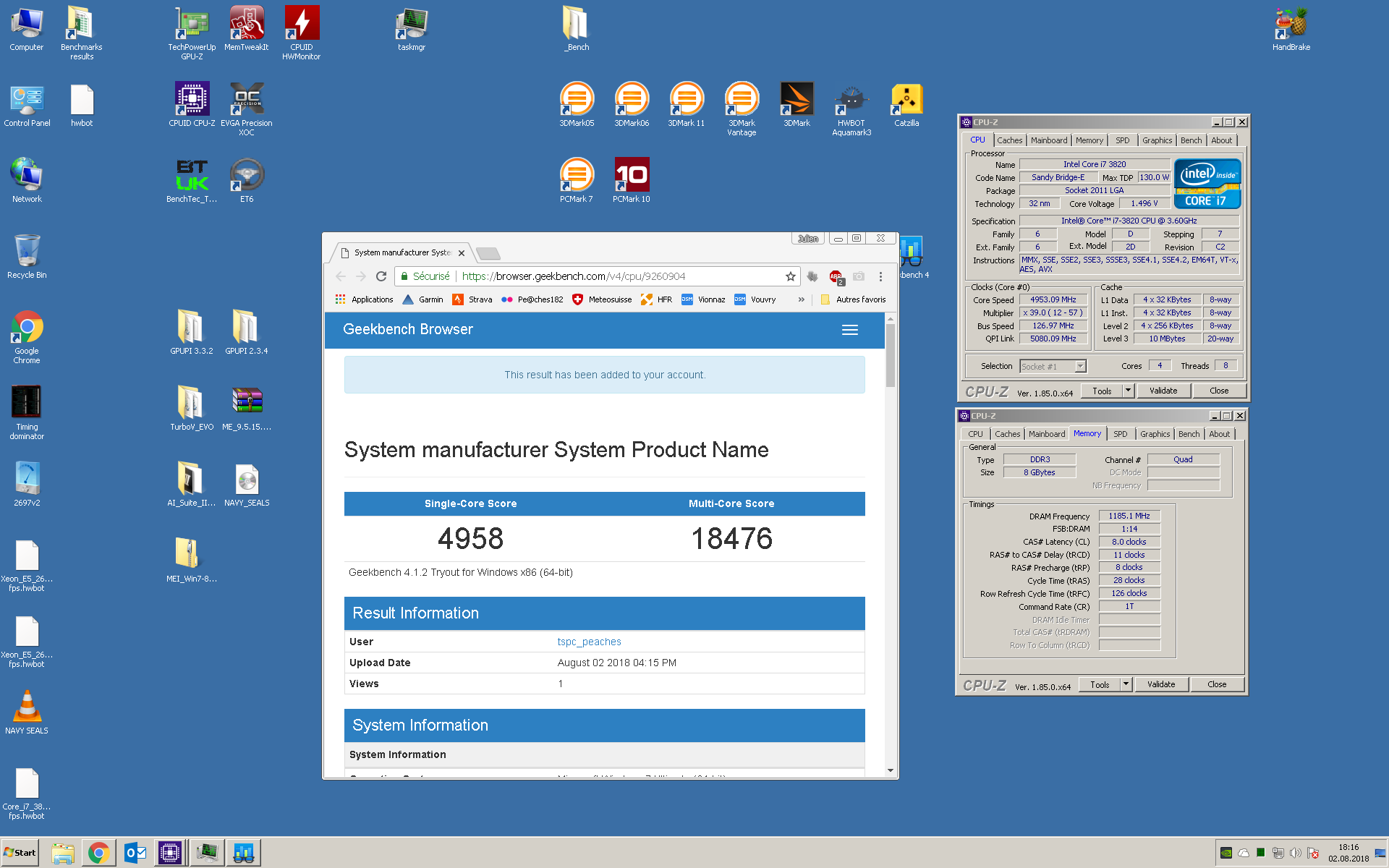The width and height of the screenshot is (1389, 868).
Task: Open 3DMark Vantage shortcut
Action: [742, 109]
